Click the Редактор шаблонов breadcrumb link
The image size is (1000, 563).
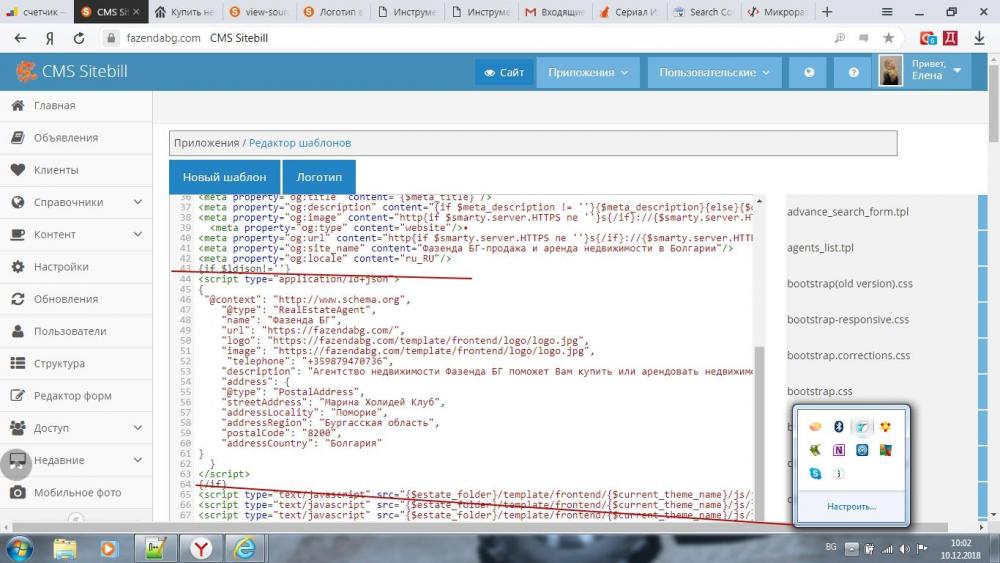(300, 143)
